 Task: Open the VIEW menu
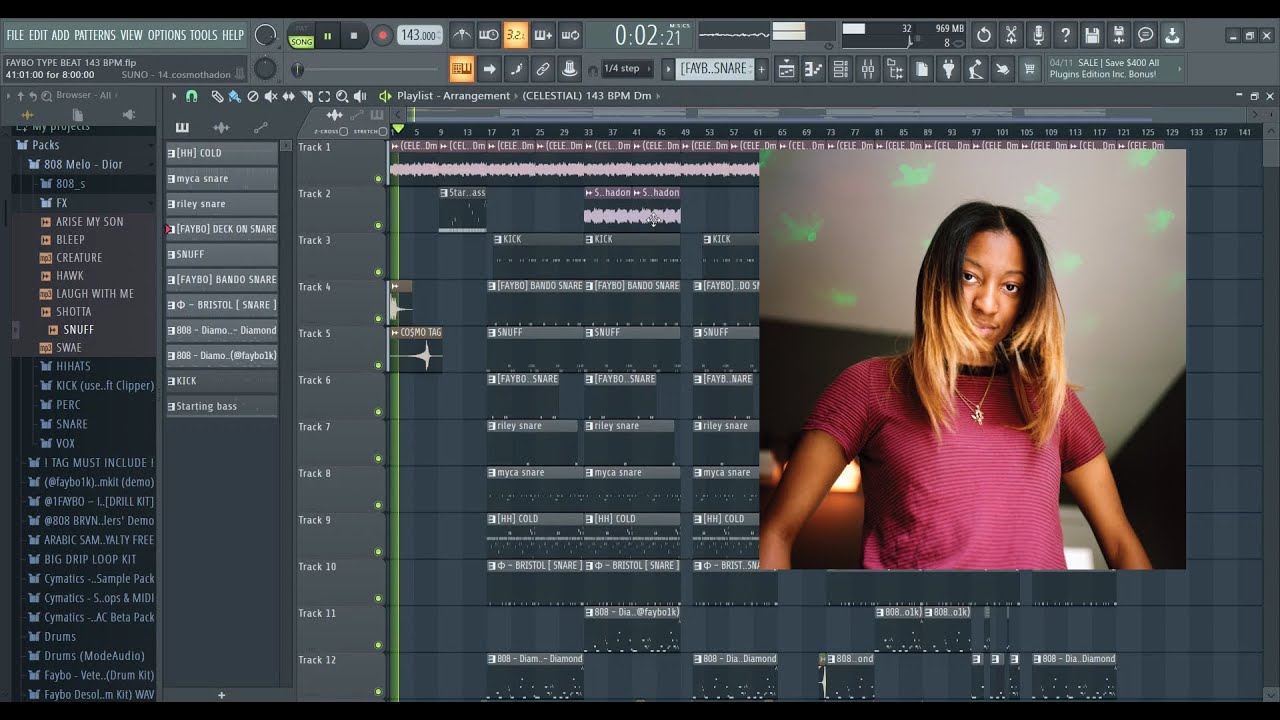pyautogui.click(x=132, y=35)
